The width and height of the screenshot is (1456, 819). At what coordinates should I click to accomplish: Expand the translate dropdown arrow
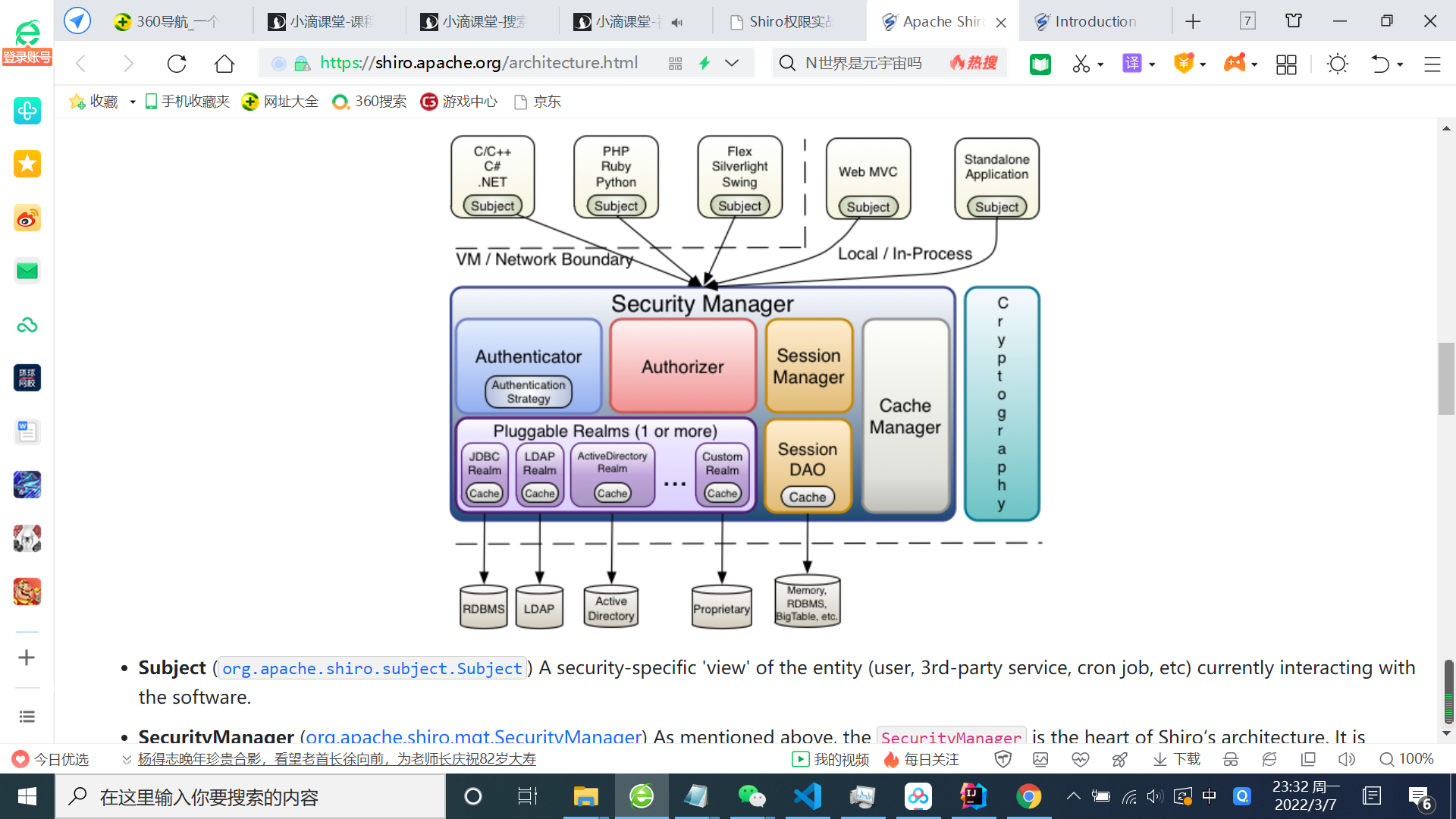1152,64
